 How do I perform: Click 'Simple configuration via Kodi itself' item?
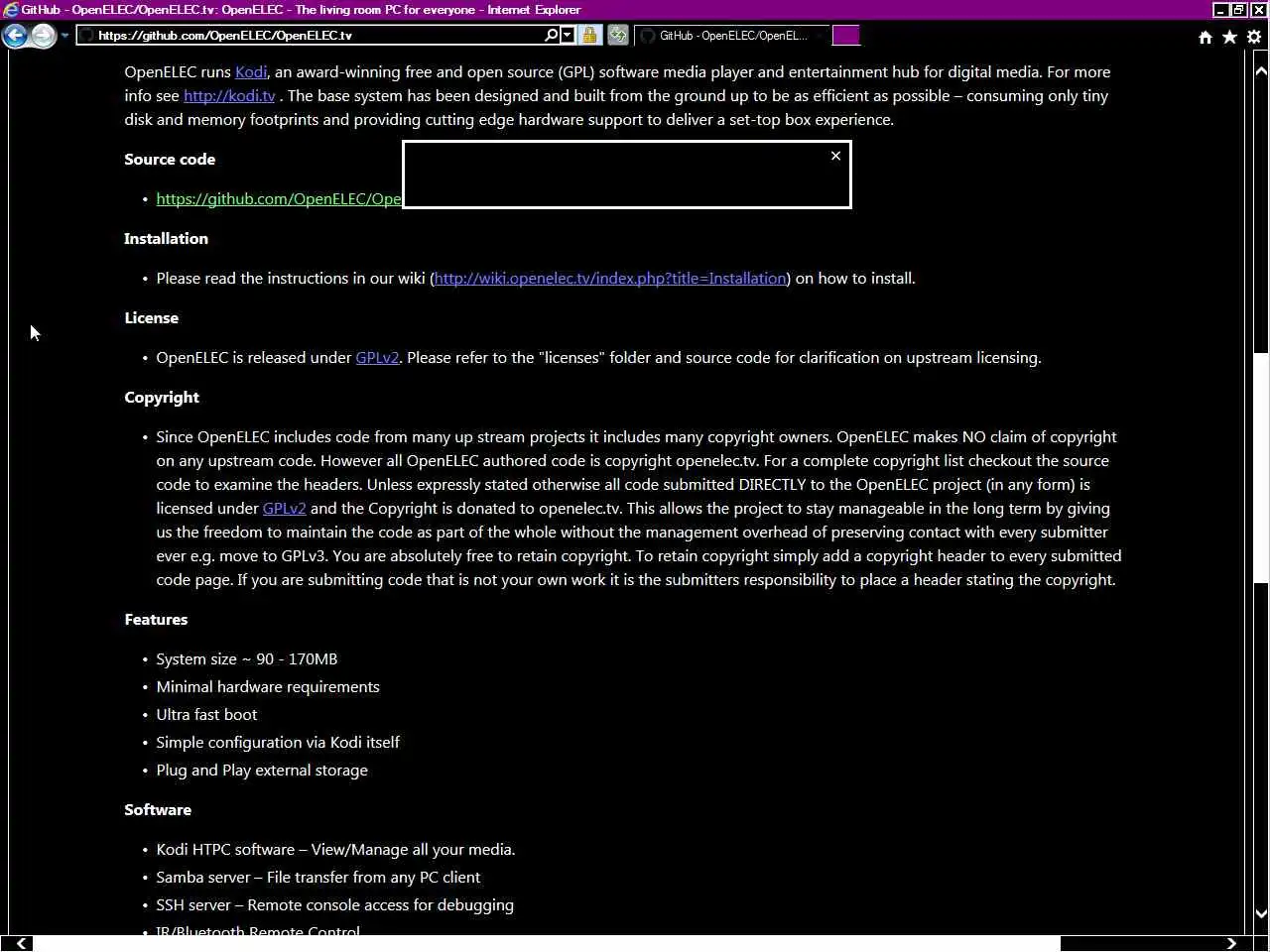[x=278, y=743]
